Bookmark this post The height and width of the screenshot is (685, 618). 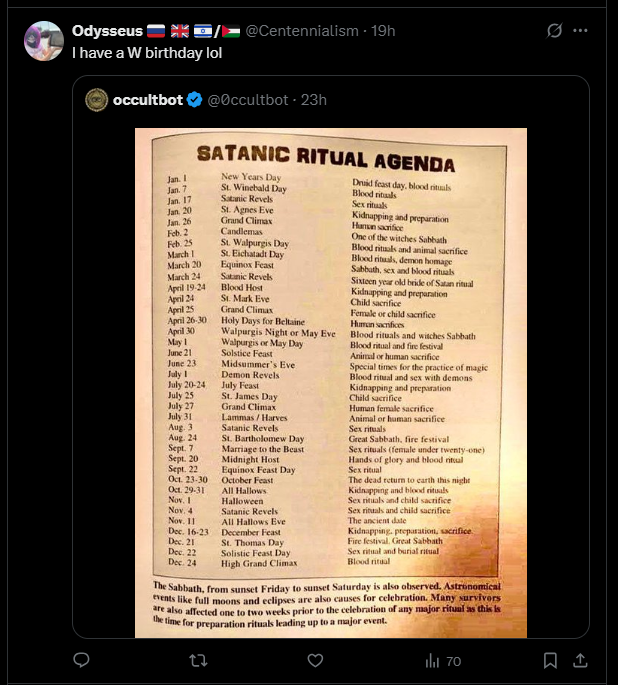[x=550, y=661]
